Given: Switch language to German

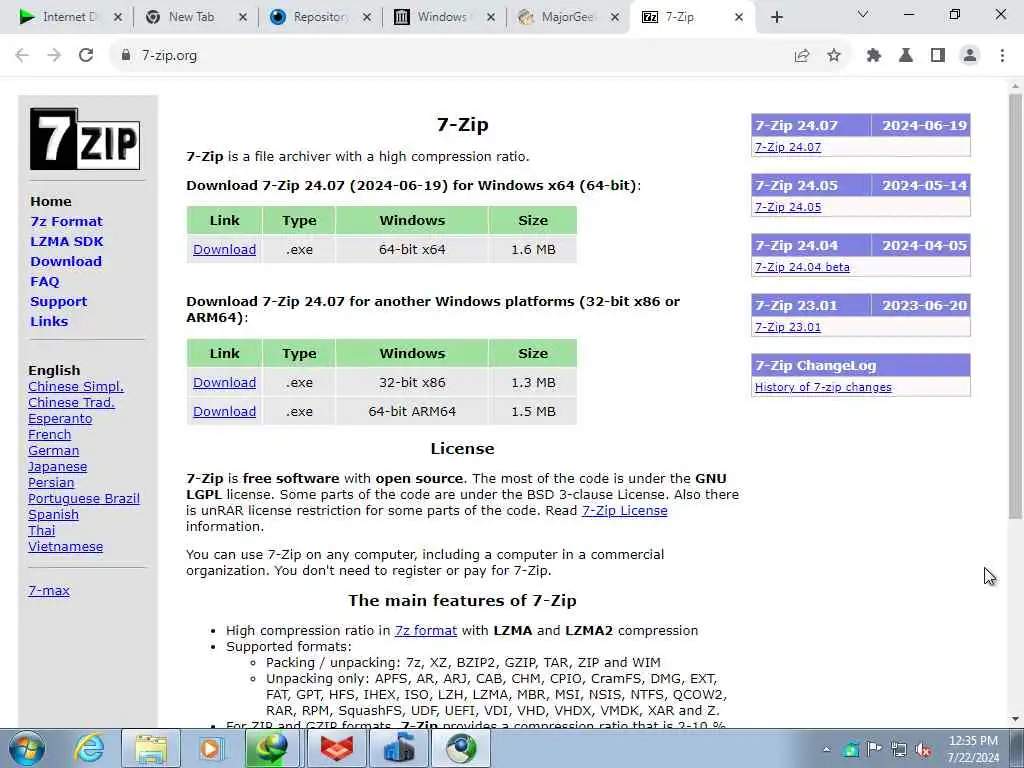Looking at the screenshot, I should tap(54, 451).
